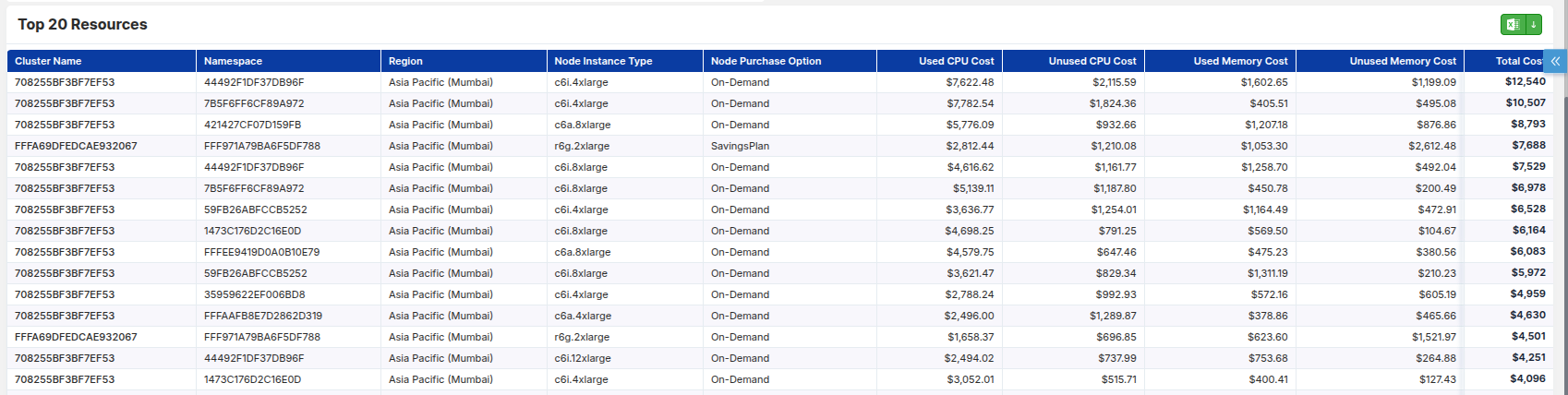Image resolution: width=1568 pixels, height=395 pixels.
Task: Sort by Used CPU Cost header
Action: pyautogui.click(x=956, y=61)
